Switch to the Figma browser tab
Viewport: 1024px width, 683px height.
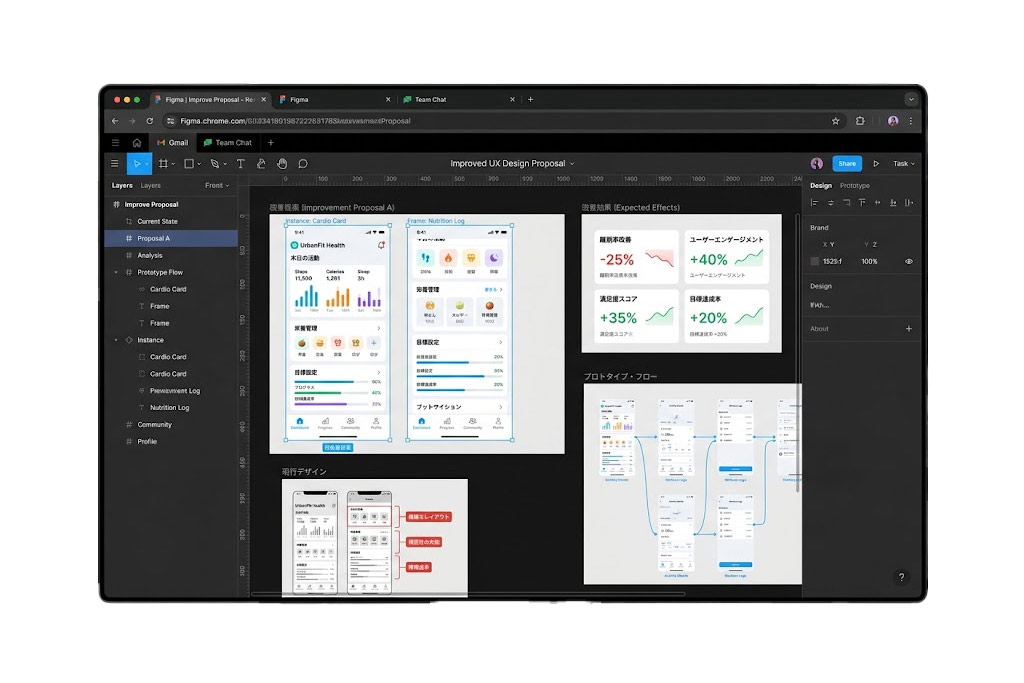tap(334, 100)
